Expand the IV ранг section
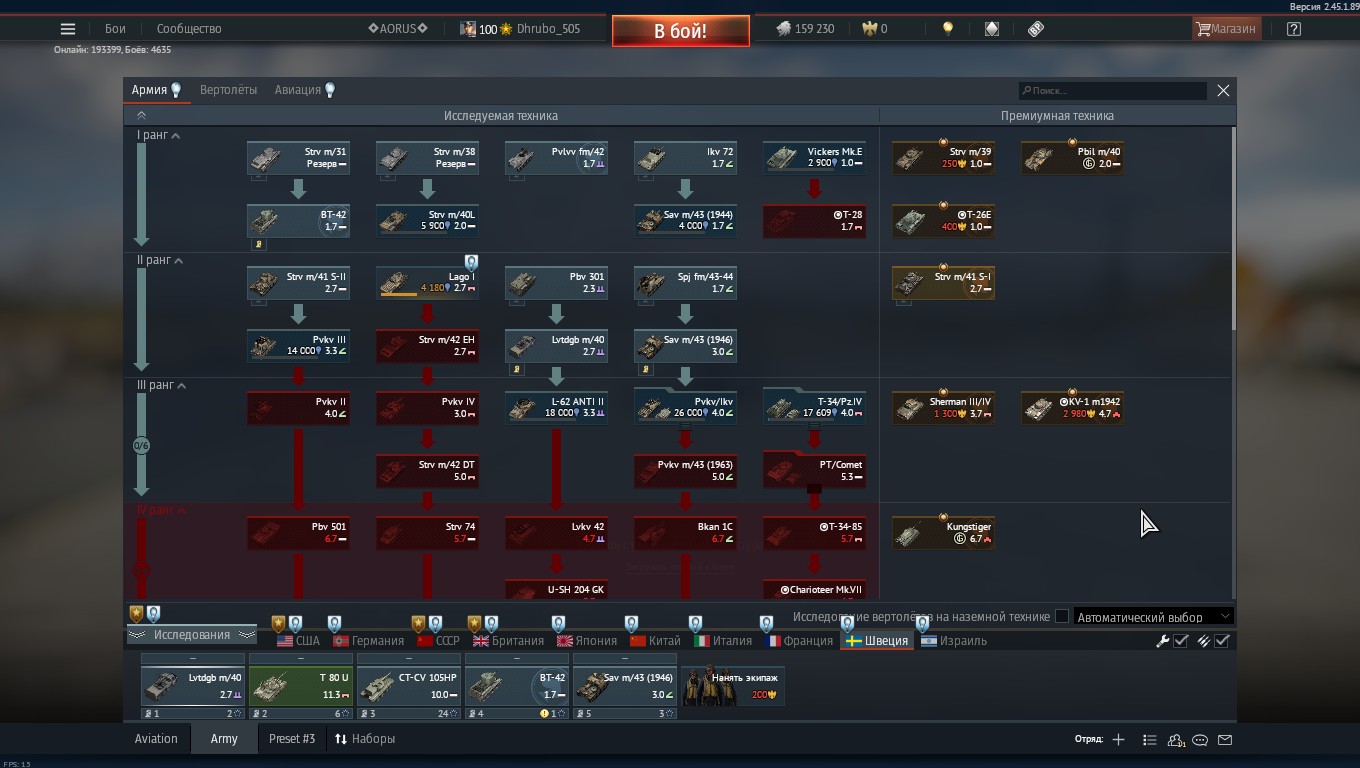 point(161,510)
